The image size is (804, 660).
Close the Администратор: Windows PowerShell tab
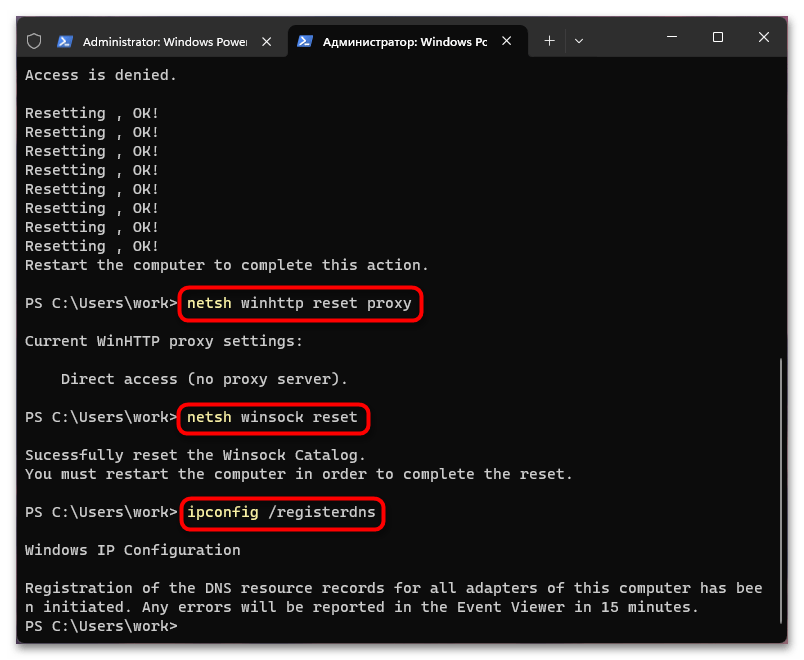point(506,41)
